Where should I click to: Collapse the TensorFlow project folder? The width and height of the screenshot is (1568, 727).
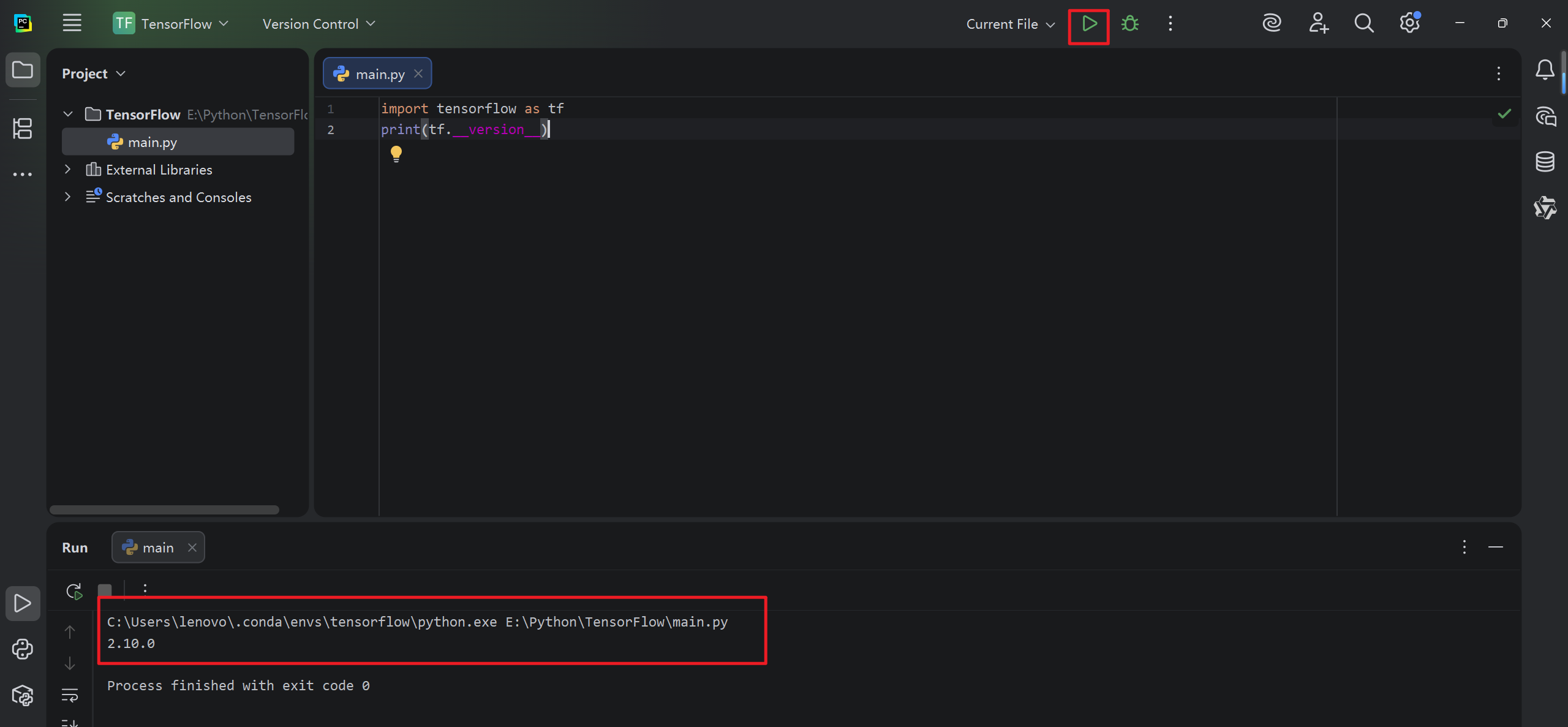pyautogui.click(x=68, y=115)
